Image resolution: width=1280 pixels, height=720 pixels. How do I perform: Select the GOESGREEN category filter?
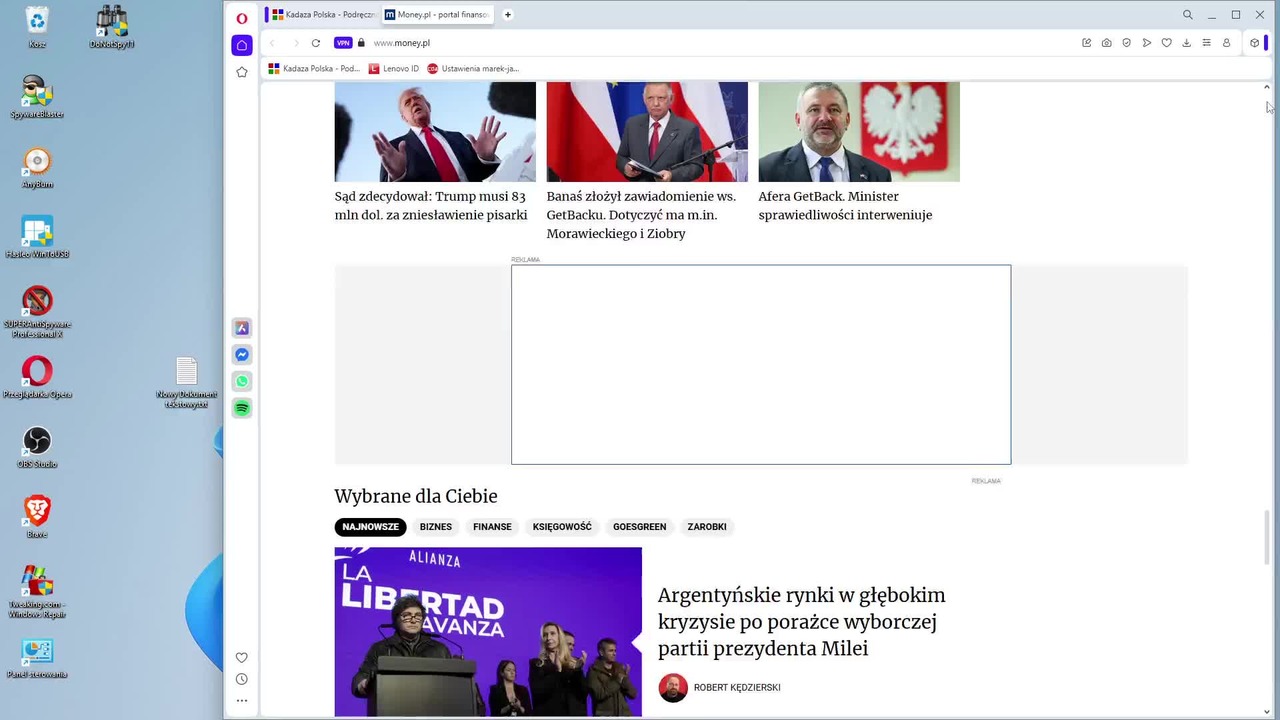coord(639,527)
